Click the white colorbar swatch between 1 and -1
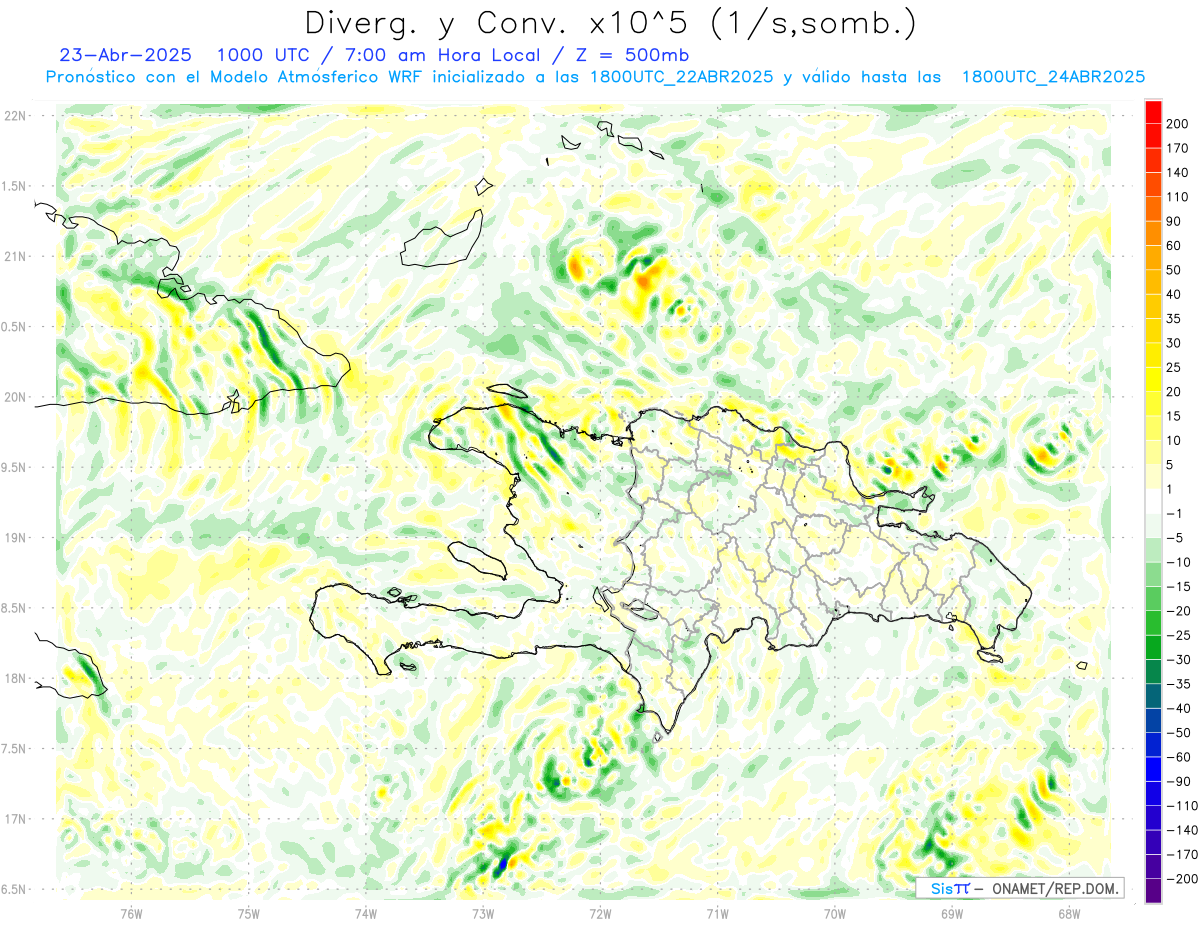The width and height of the screenshot is (1200, 927). pyautogui.click(x=1153, y=501)
